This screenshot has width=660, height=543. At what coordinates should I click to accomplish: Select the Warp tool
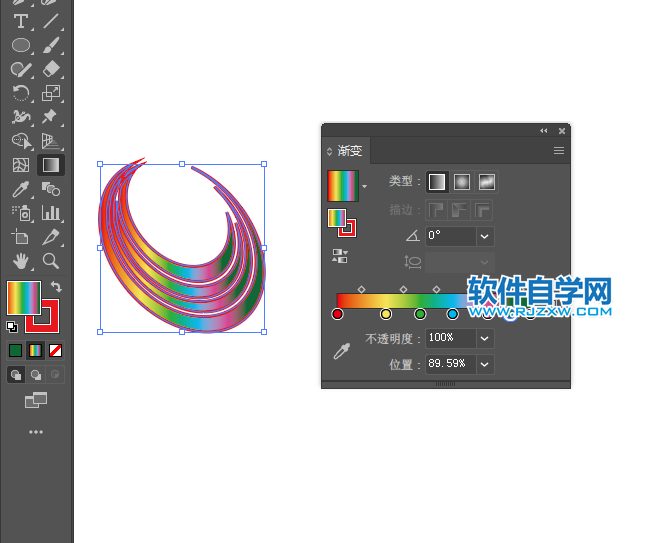pos(21,117)
